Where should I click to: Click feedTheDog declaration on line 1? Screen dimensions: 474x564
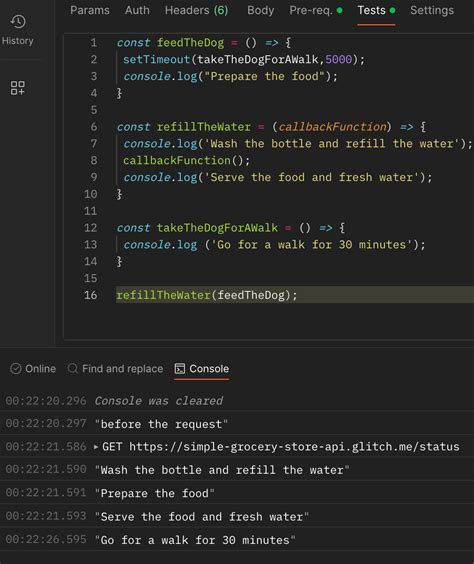pos(190,43)
